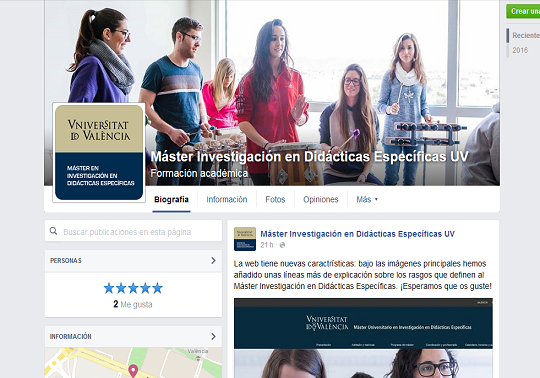Click the green Crear una button
Viewport: 540px width, 378px height.
click(x=523, y=11)
